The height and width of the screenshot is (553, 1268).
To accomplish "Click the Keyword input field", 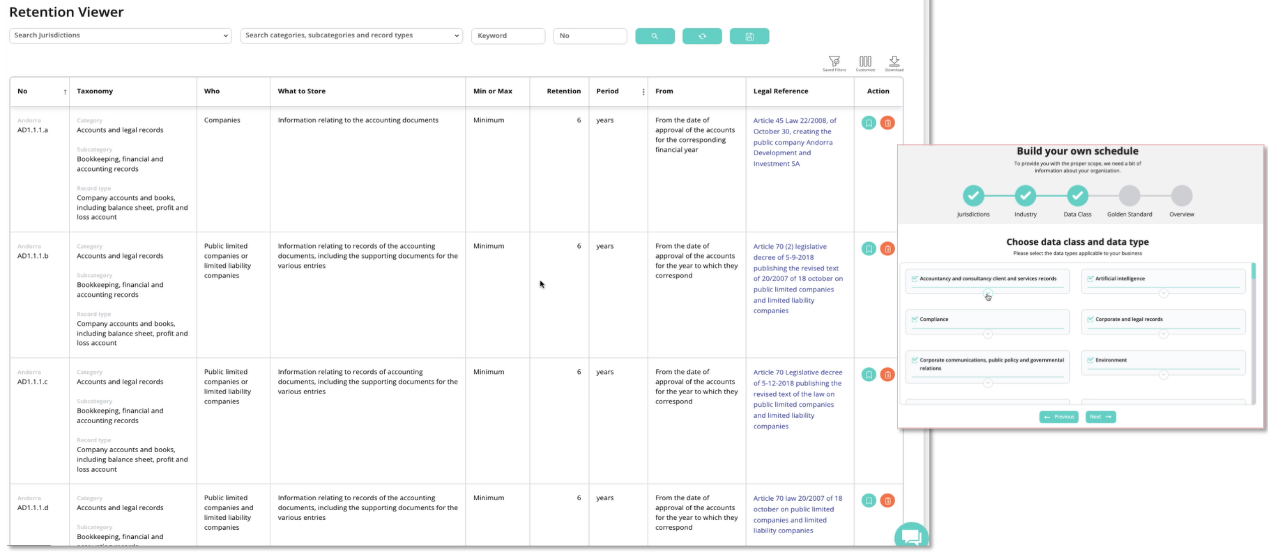I will click(x=508, y=36).
